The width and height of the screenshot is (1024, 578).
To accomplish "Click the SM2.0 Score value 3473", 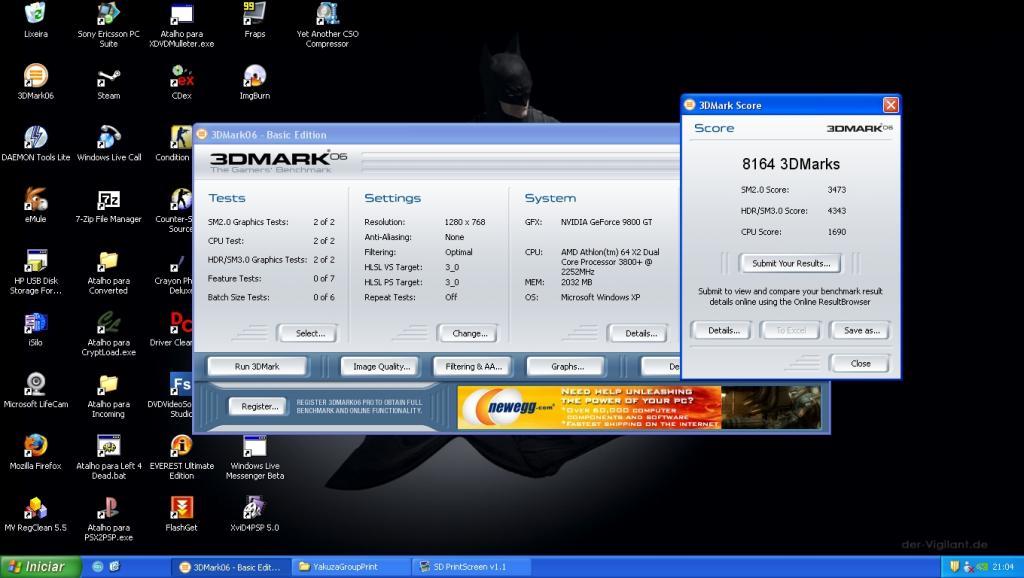I will pyautogui.click(x=836, y=190).
